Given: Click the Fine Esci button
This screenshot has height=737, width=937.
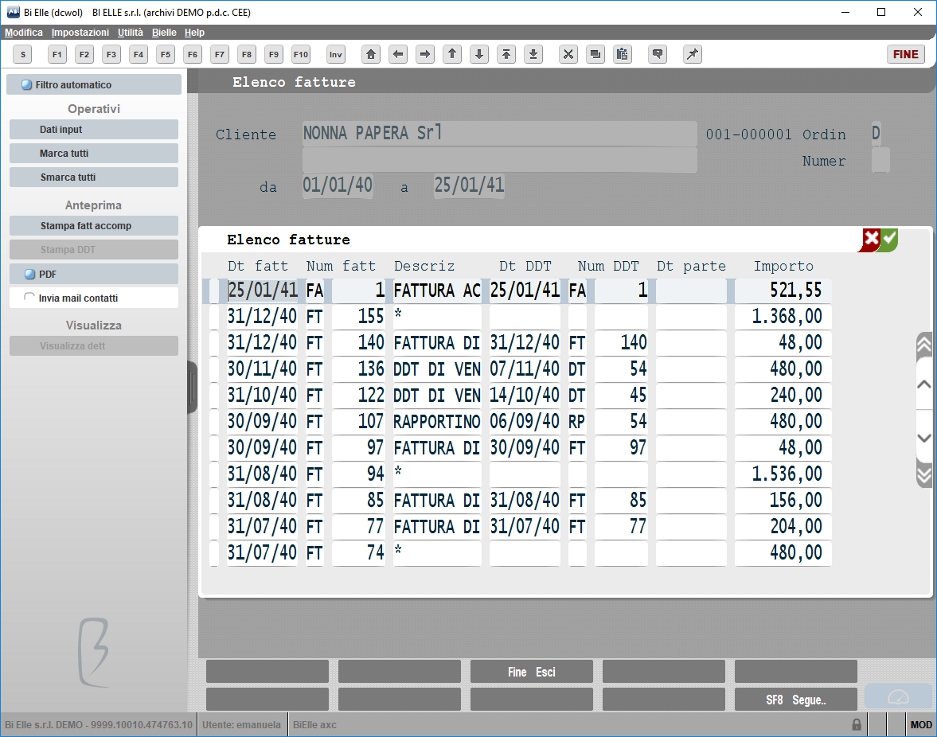Looking at the screenshot, I should (531, 672).
